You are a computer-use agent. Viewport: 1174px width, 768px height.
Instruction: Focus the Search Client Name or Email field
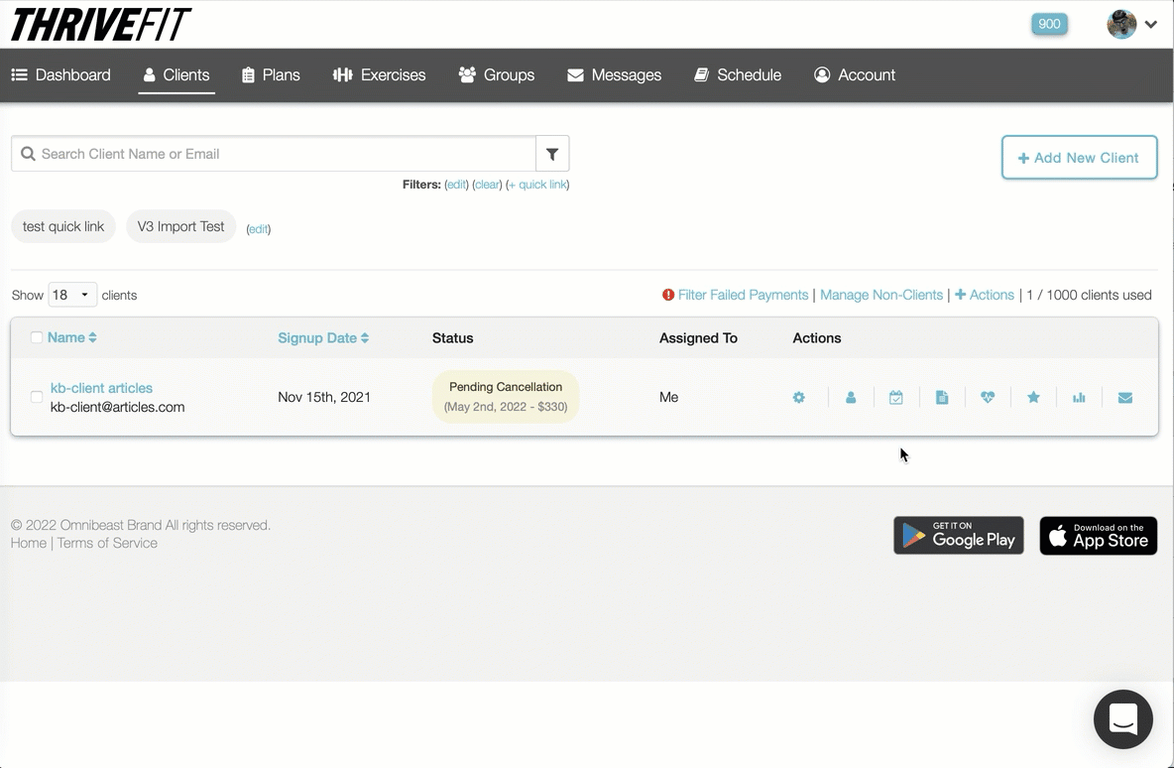coord(280,154)
